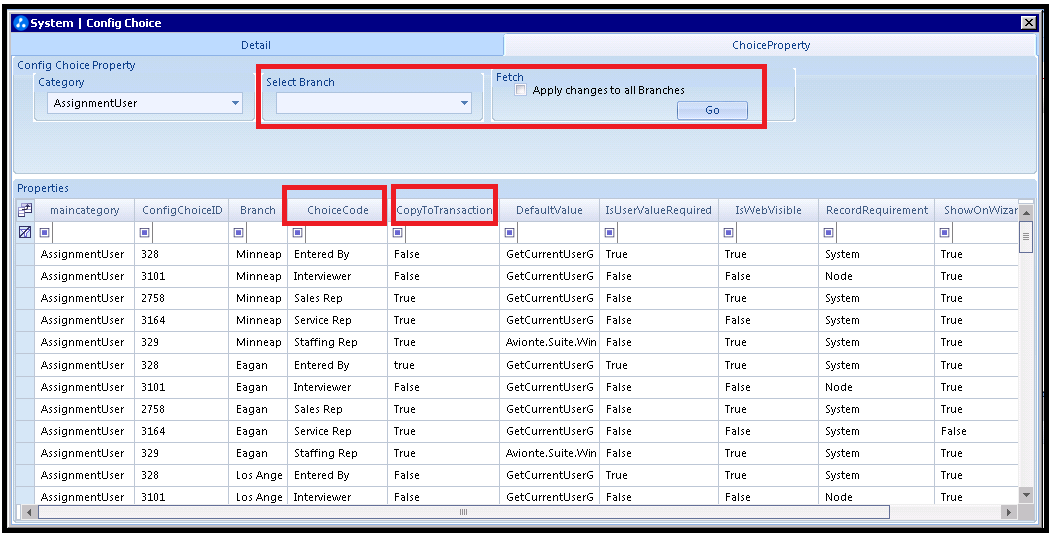Sort by the CopyToTransaction column header
1054x539 pixels.
pos(444,210)
